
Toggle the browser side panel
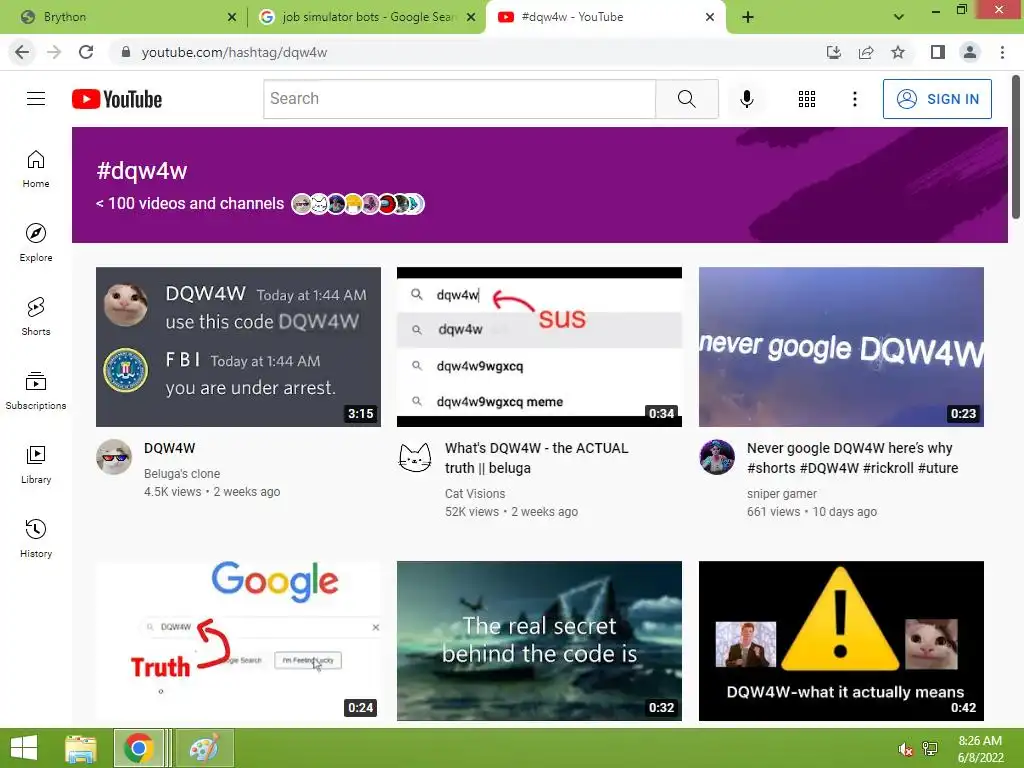coord(938,52)
